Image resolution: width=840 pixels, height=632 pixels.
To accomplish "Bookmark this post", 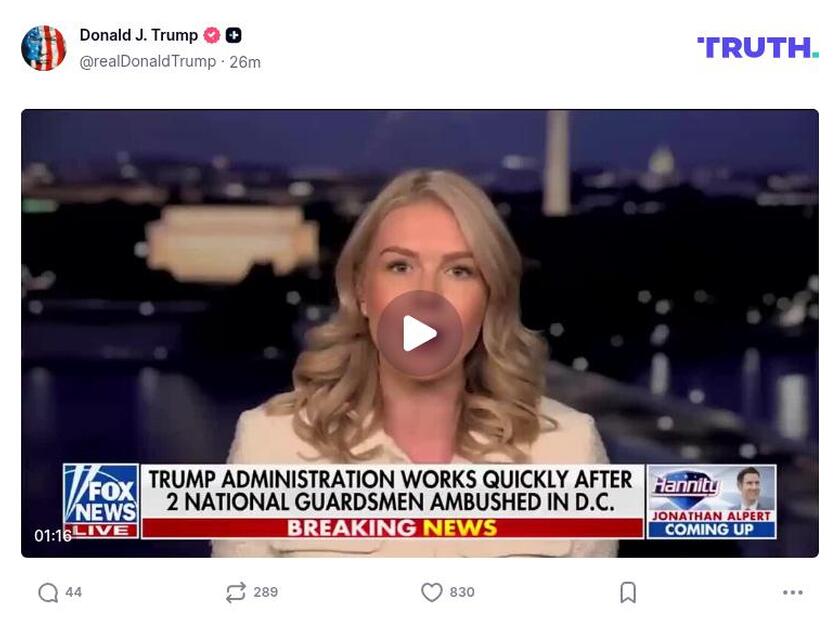I will [x=628, y=592].
